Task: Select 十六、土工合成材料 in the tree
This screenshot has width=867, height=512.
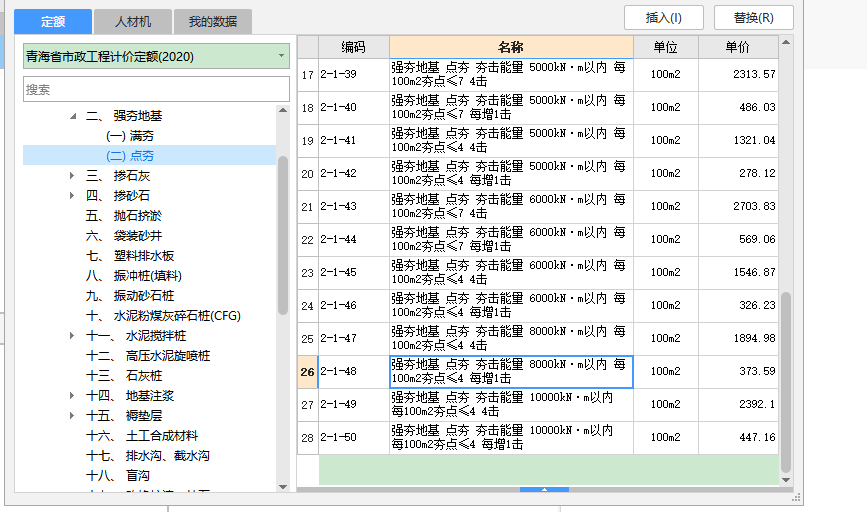Action: 142,436
